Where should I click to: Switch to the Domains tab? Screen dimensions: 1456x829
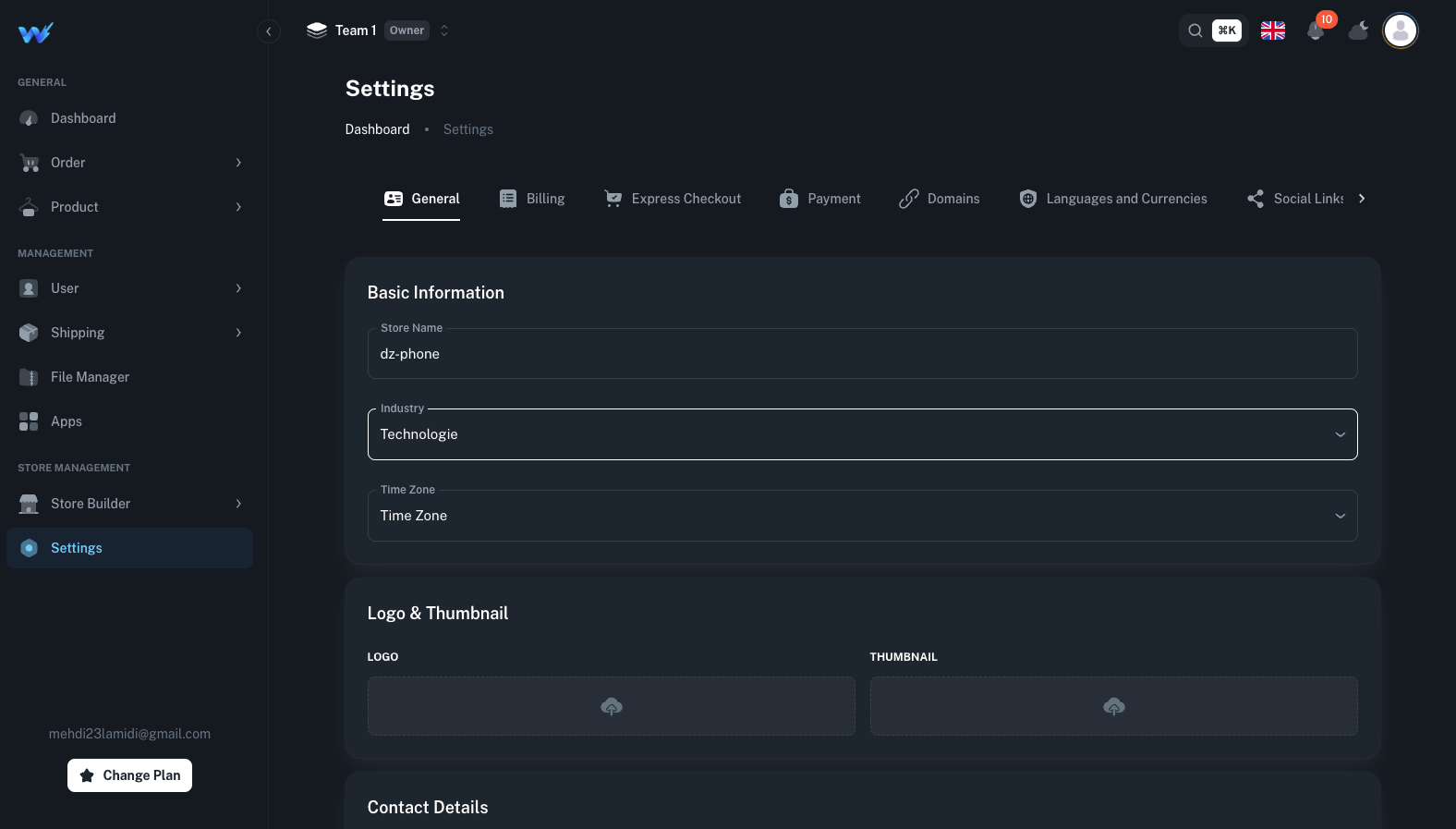click(x=940, y=199)
